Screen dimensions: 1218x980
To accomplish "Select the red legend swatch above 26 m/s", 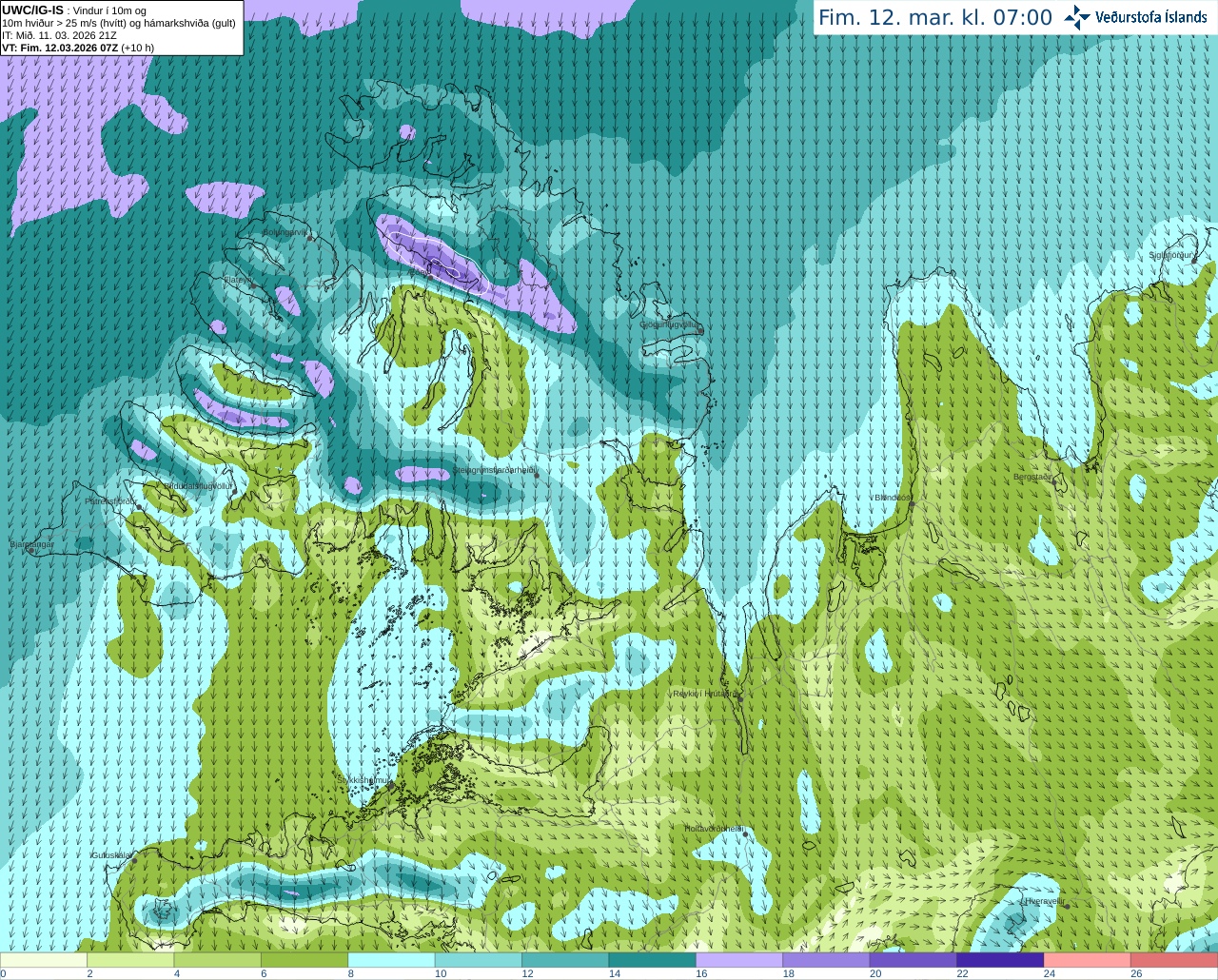I will click(1174, 961).
